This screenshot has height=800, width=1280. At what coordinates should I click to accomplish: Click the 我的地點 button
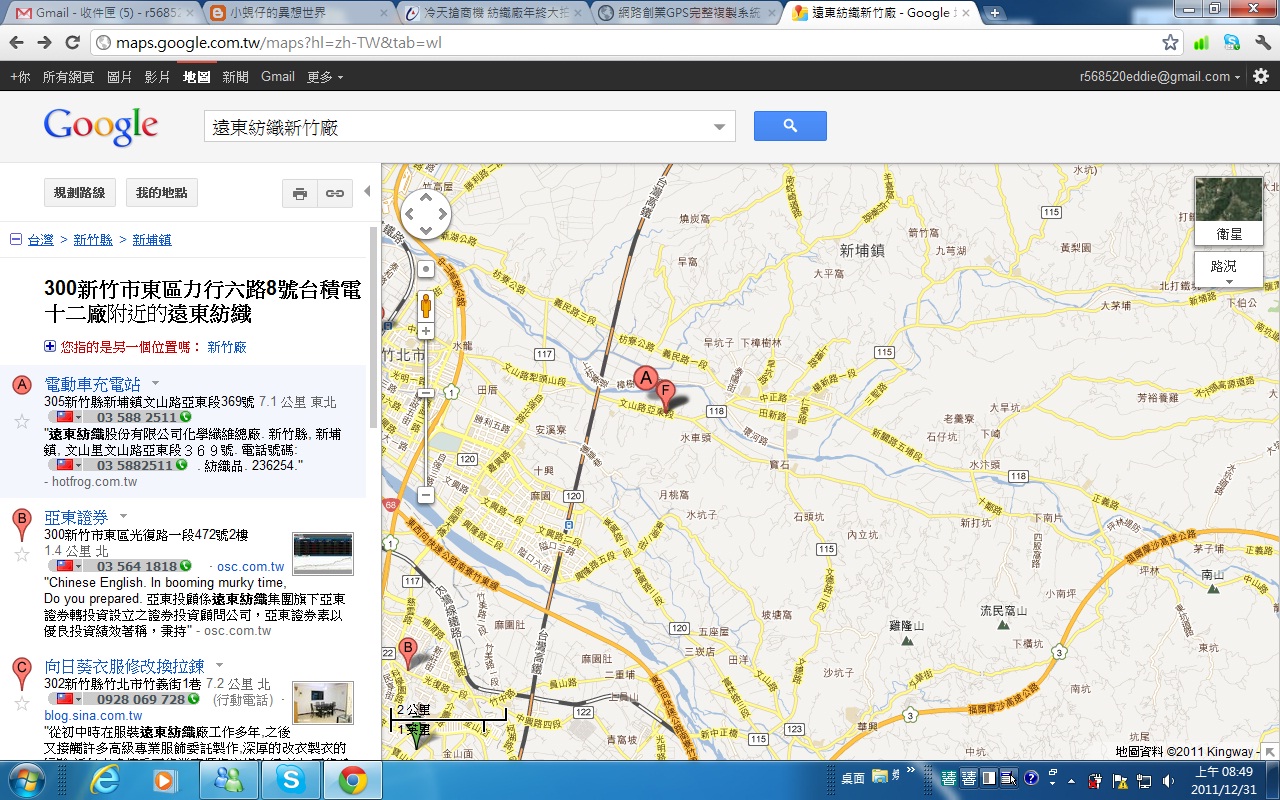click(x=162, y=192)
